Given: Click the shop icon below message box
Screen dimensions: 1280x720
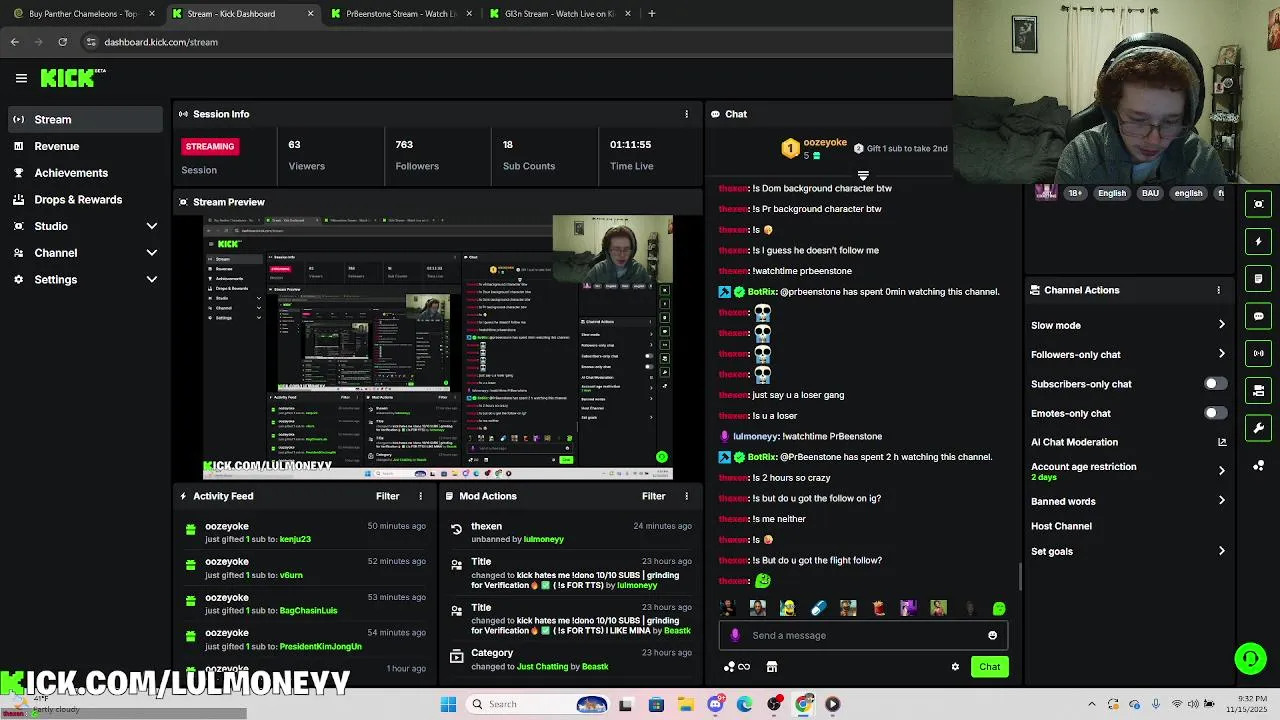Looking at the screenshot, I should [771, 667].
